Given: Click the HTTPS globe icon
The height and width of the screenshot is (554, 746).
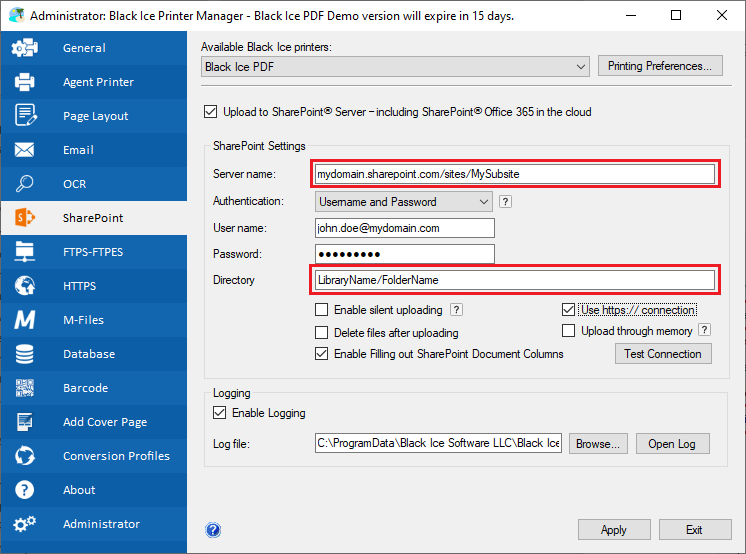Looking at the screenshot, I should point(25,286).
